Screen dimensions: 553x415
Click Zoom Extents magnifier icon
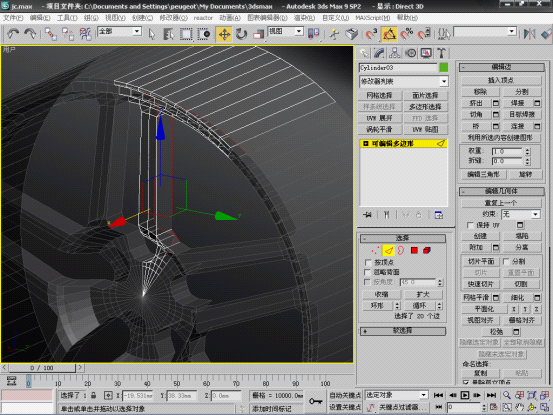click(x=507, y=395)
